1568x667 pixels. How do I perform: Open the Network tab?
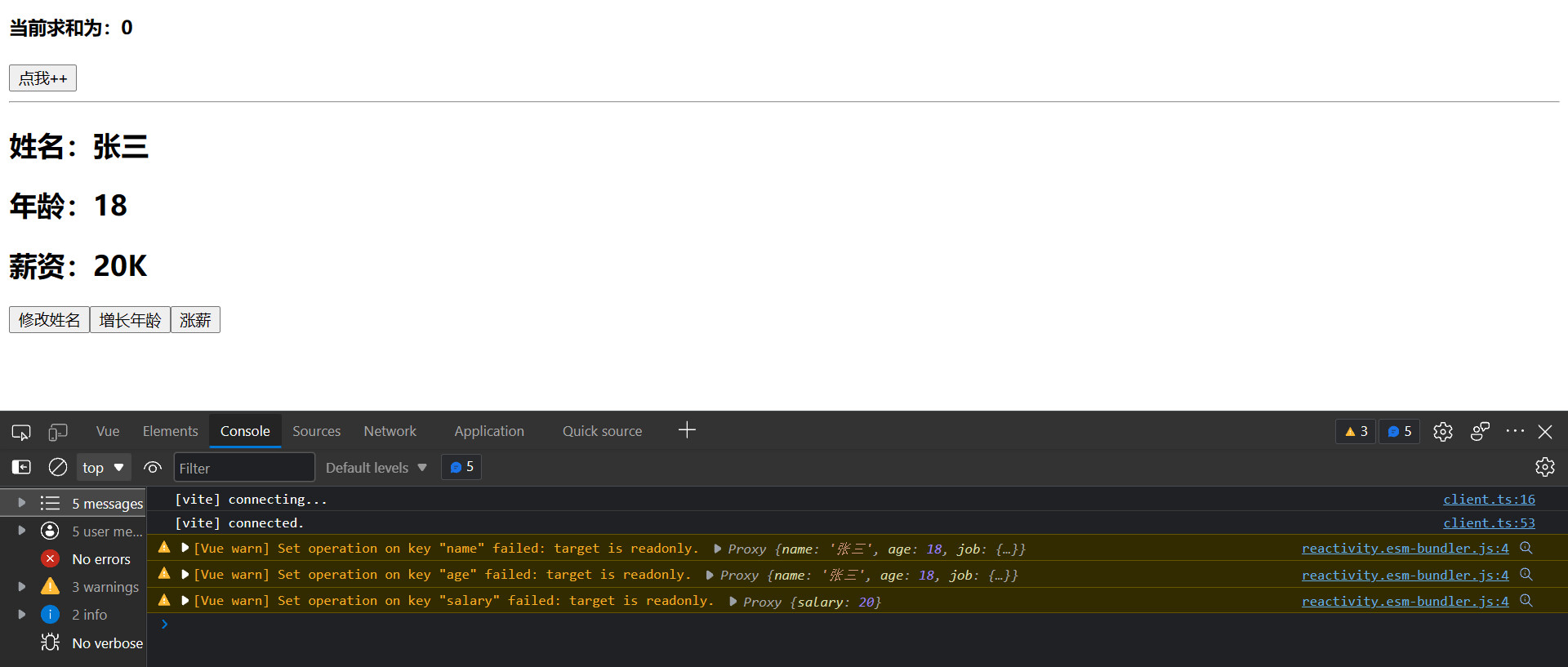click(390, 431)
